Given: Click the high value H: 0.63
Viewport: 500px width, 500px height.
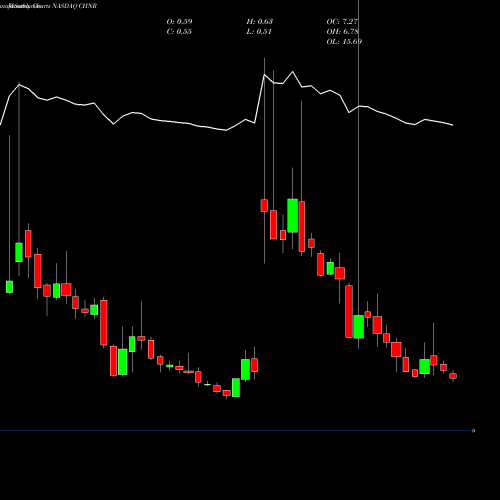Looking at the screenshot, I should (x=260, y=22).
